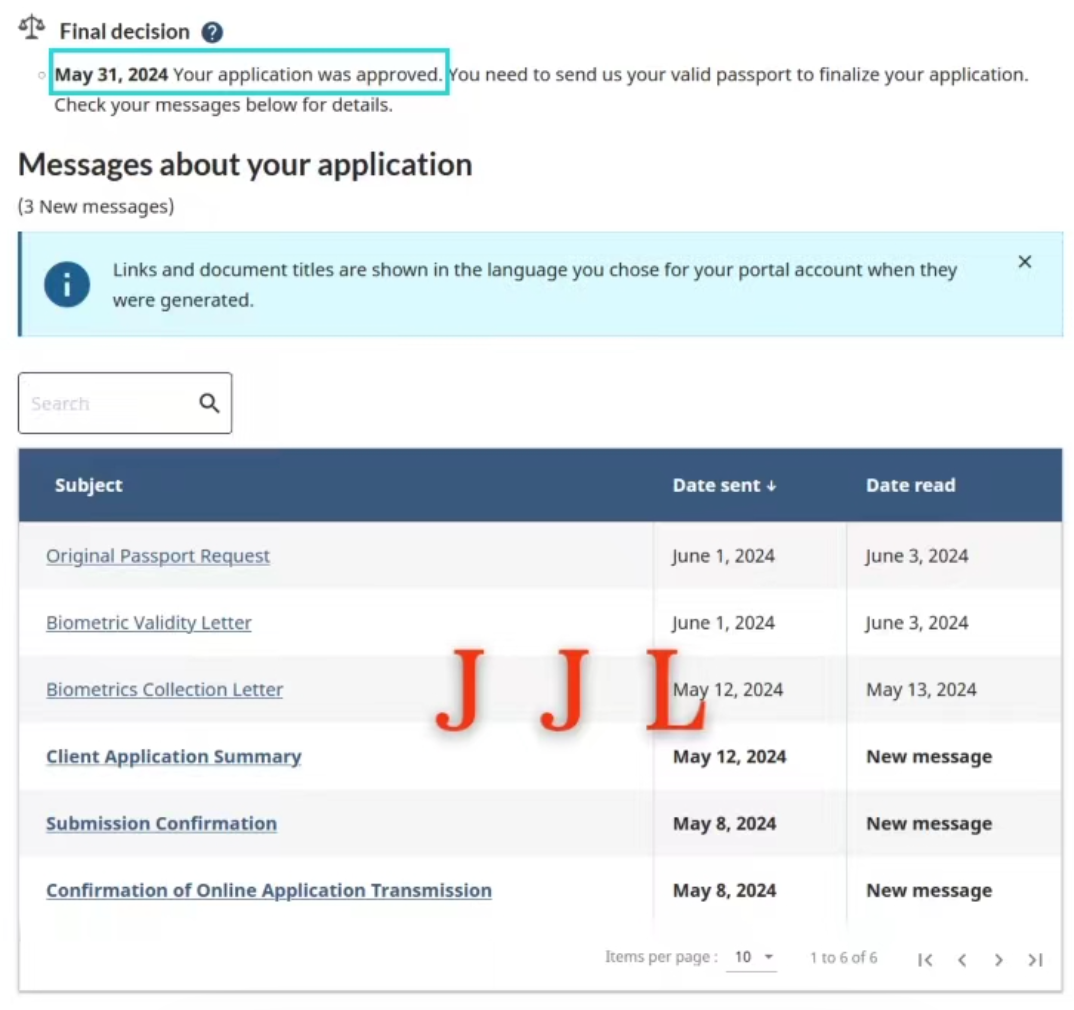Click the scales icon next to Final decision
This screenshot has width=1074, height=1010.
[x=32, y=29]
